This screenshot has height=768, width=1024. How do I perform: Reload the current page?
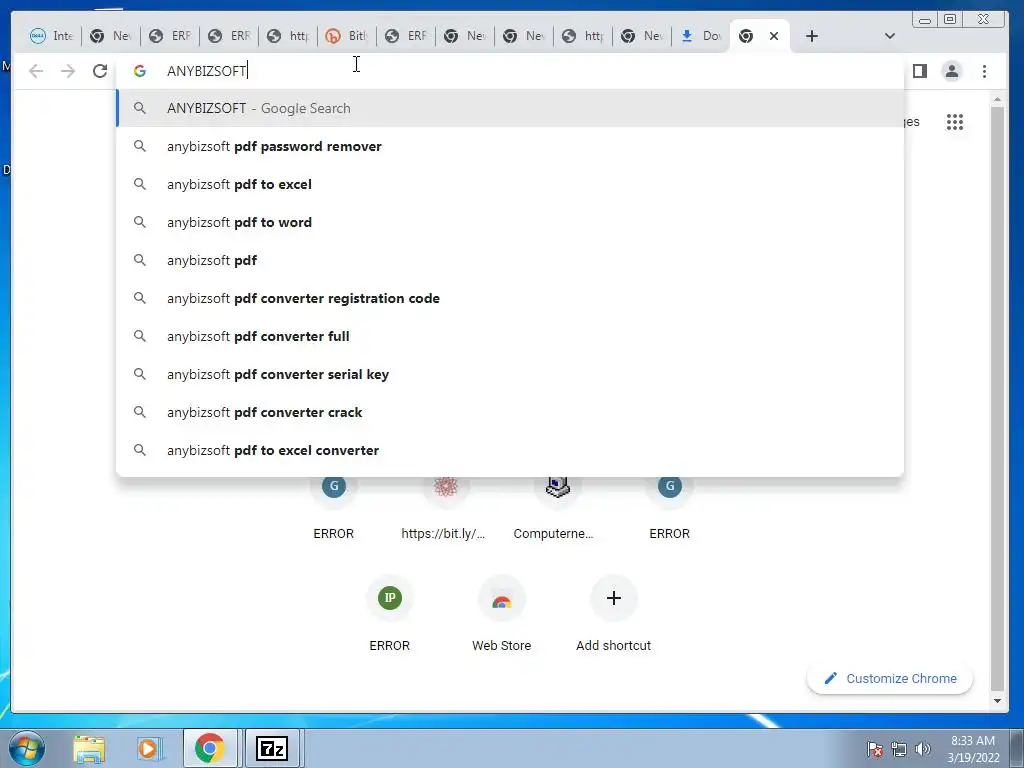click(100, 71)
